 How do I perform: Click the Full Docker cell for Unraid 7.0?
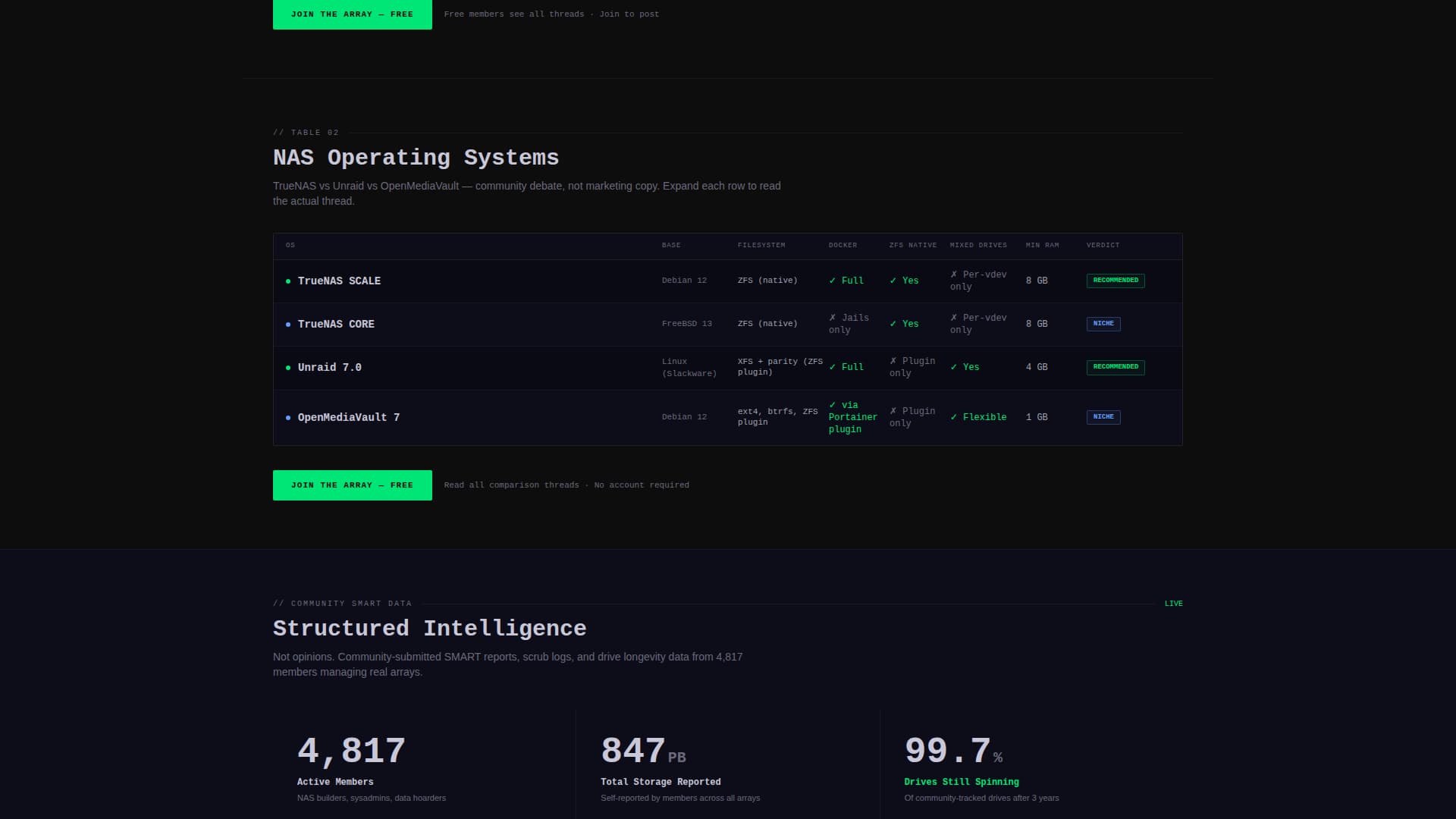tap(846, 367)
